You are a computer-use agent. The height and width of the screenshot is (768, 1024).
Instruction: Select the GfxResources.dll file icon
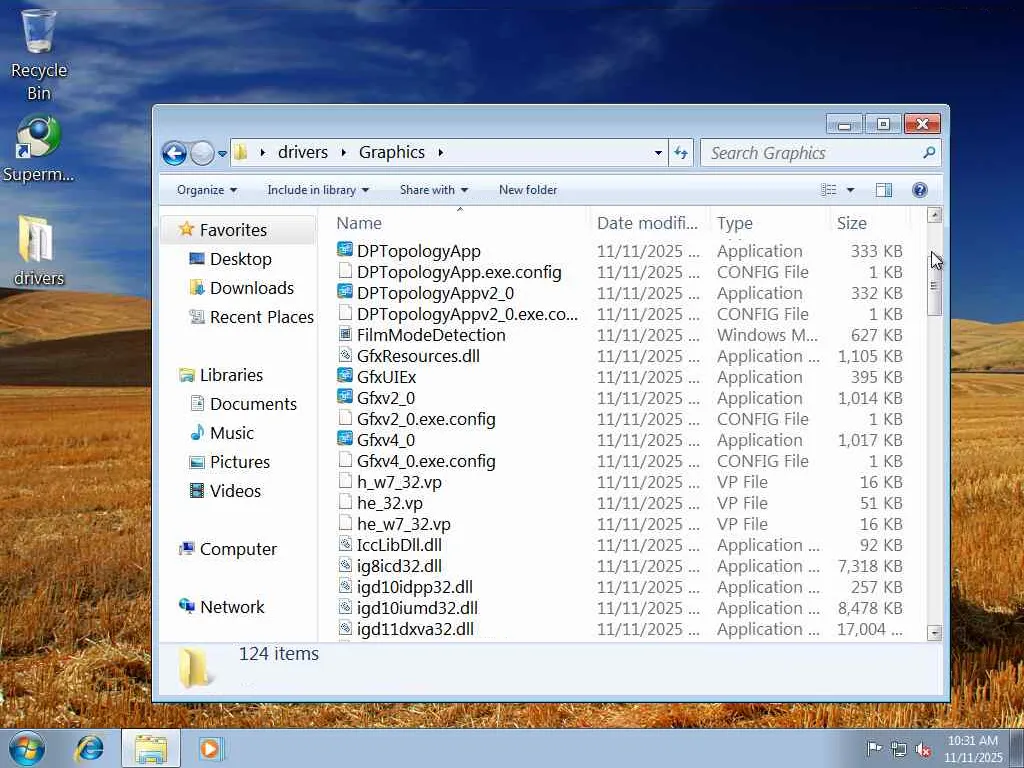point(345,355)
